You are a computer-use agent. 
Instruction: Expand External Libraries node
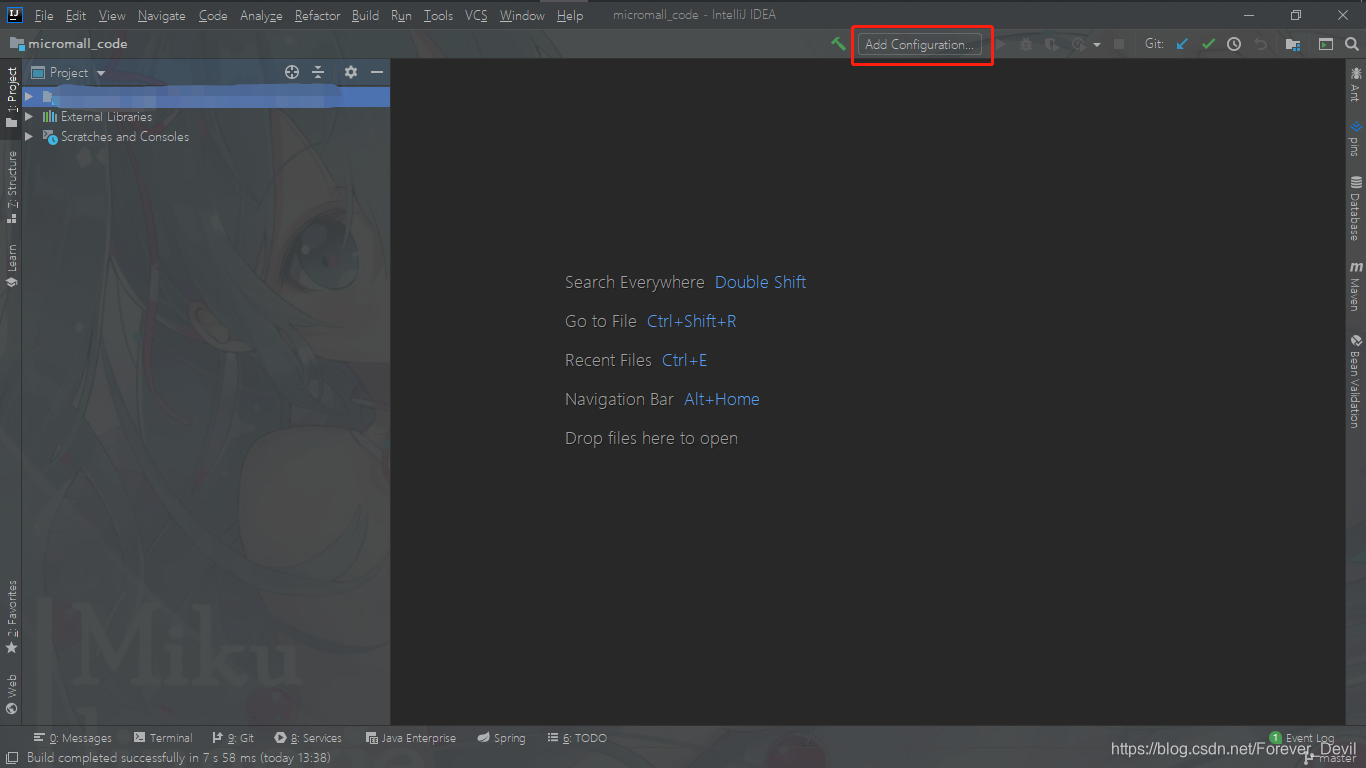click(29, 117)
